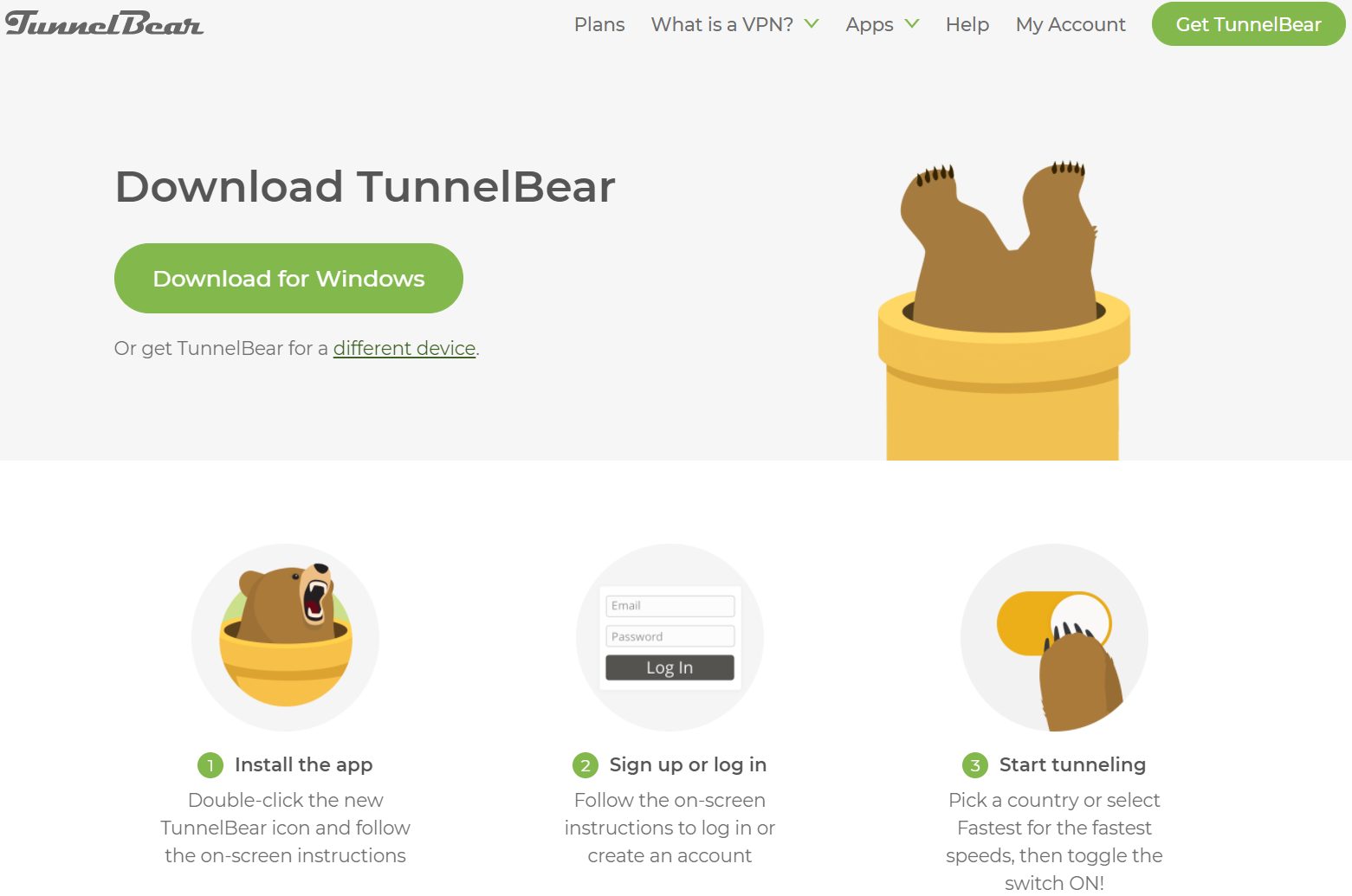Screen dimensions: 1352x896
Task: Click the green step 3 number badge
Action: (975, 765)
